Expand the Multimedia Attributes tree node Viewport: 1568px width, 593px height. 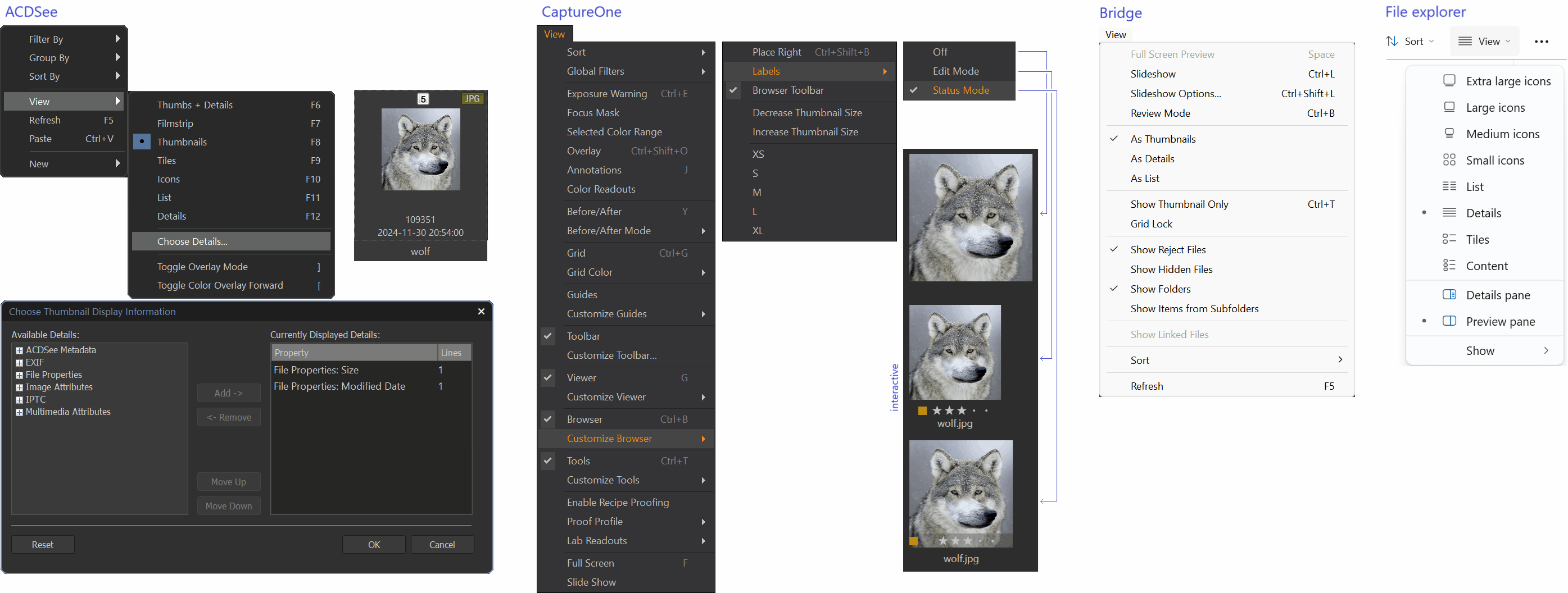[x=20, y=412]
